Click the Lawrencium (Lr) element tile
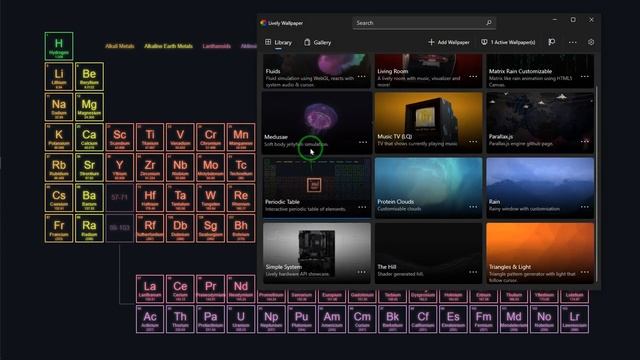 (574, 319)
